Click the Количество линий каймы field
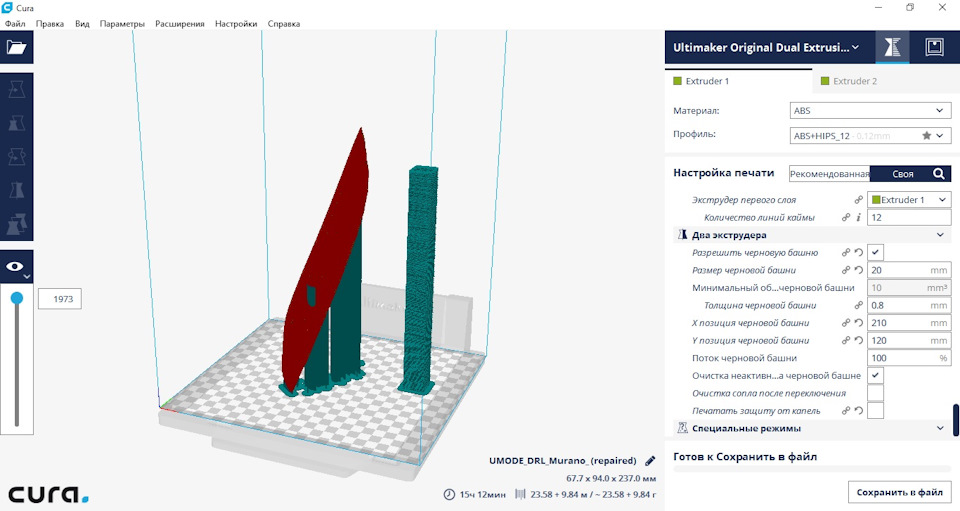This screenshot has height=511, width=960. click(x=909, y=217)
